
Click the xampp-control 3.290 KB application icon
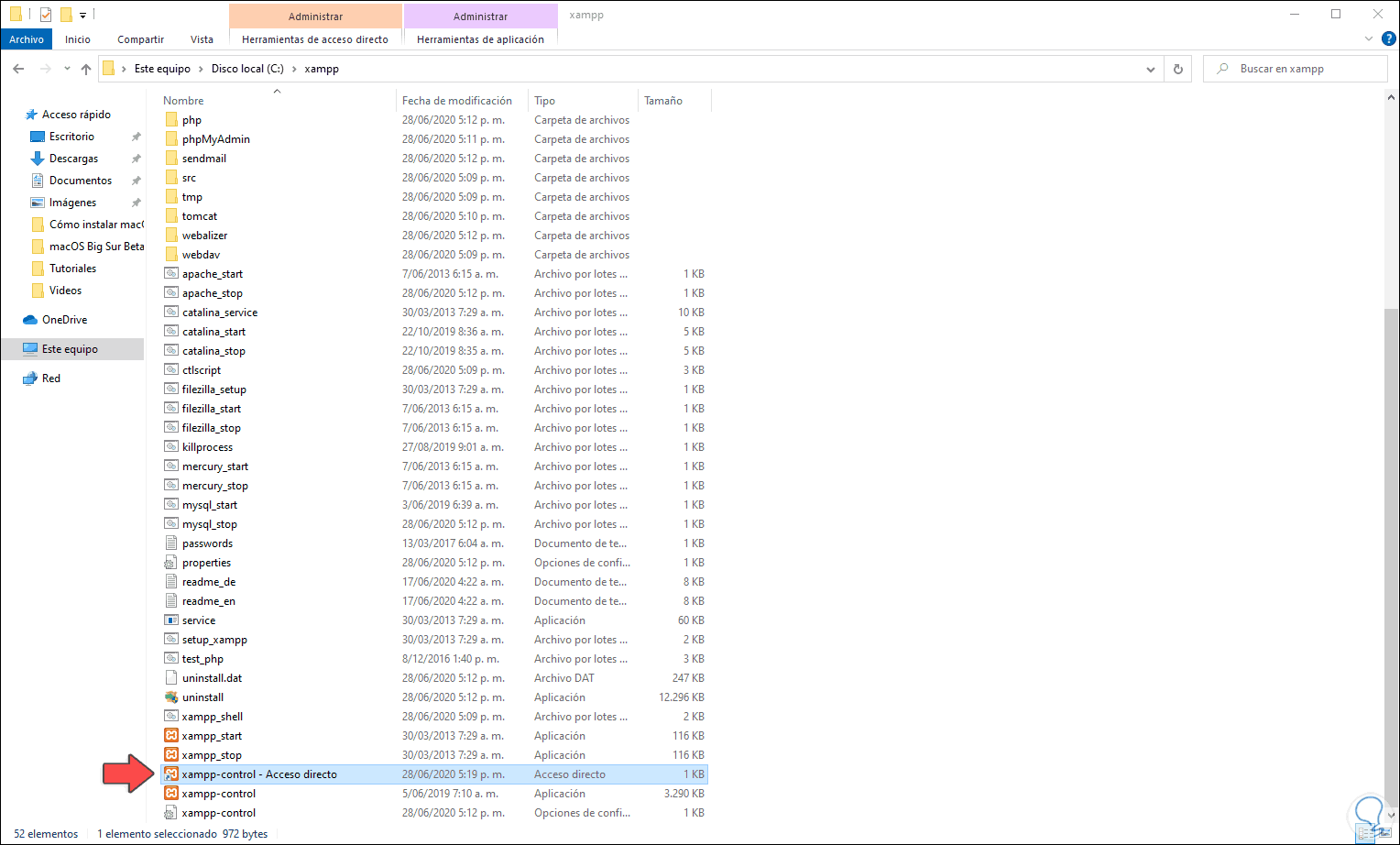[x=171, y=794]
